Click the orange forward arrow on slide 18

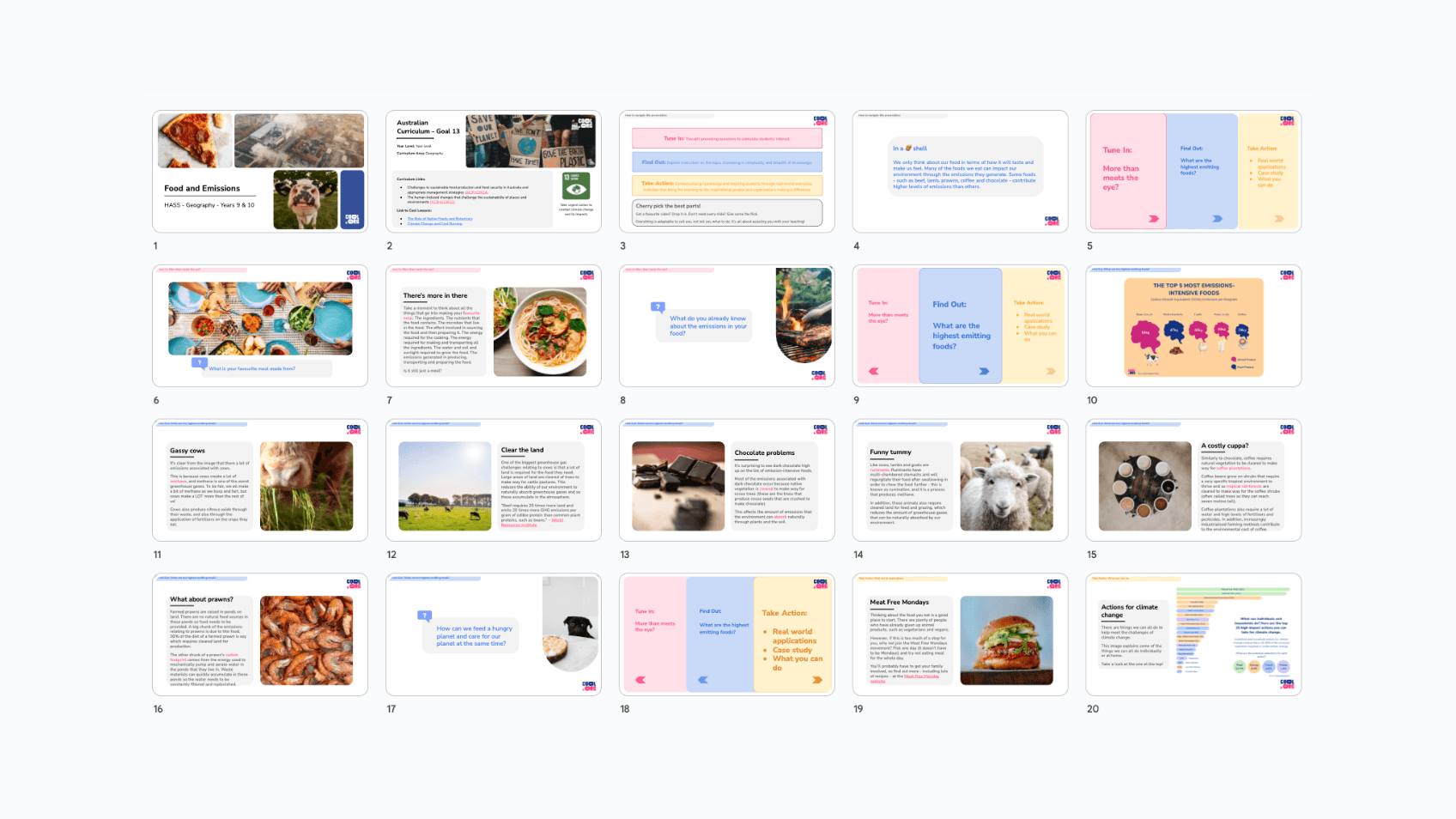tap(816, 679)
